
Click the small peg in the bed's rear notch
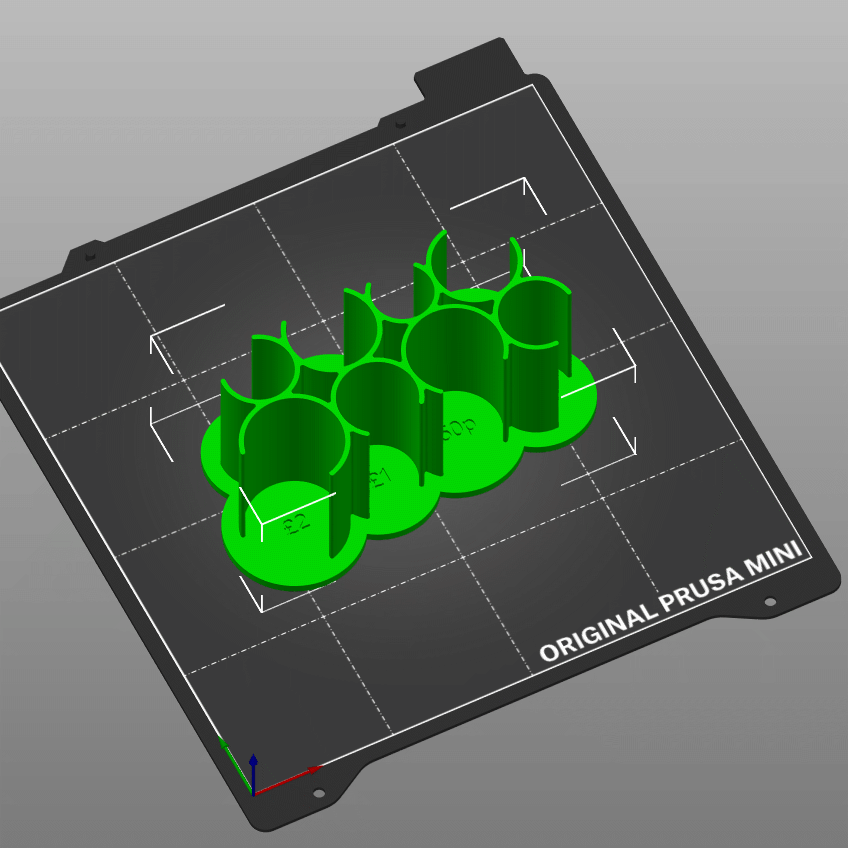[400, 124]
